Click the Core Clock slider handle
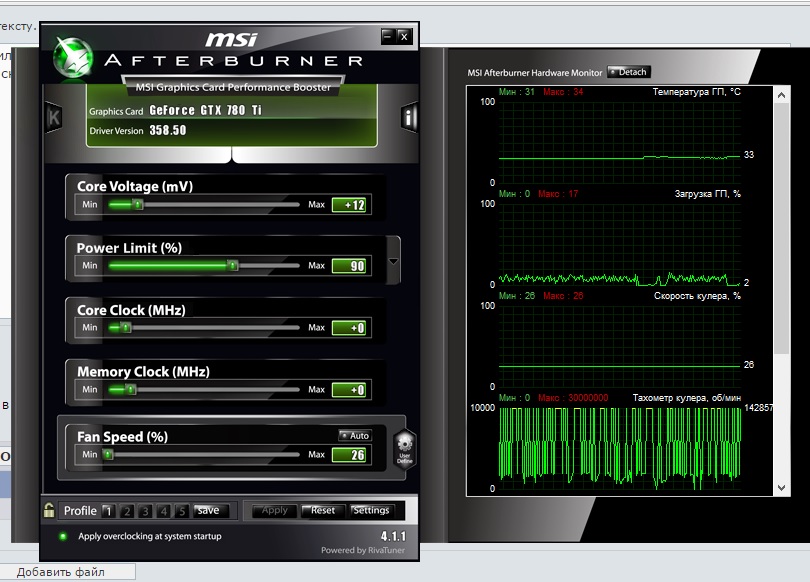The width and height of the screenshot is (810, 582). pyautogui.click(x=126, y=327)
